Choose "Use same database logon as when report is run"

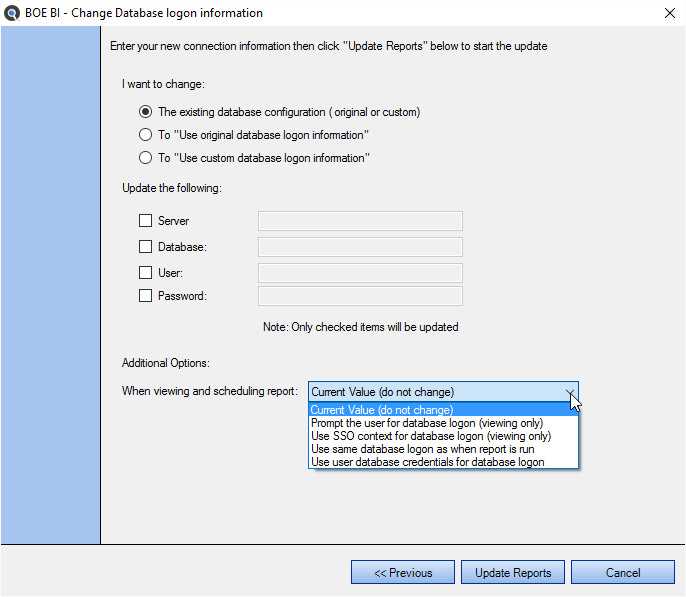click(443, 449)
